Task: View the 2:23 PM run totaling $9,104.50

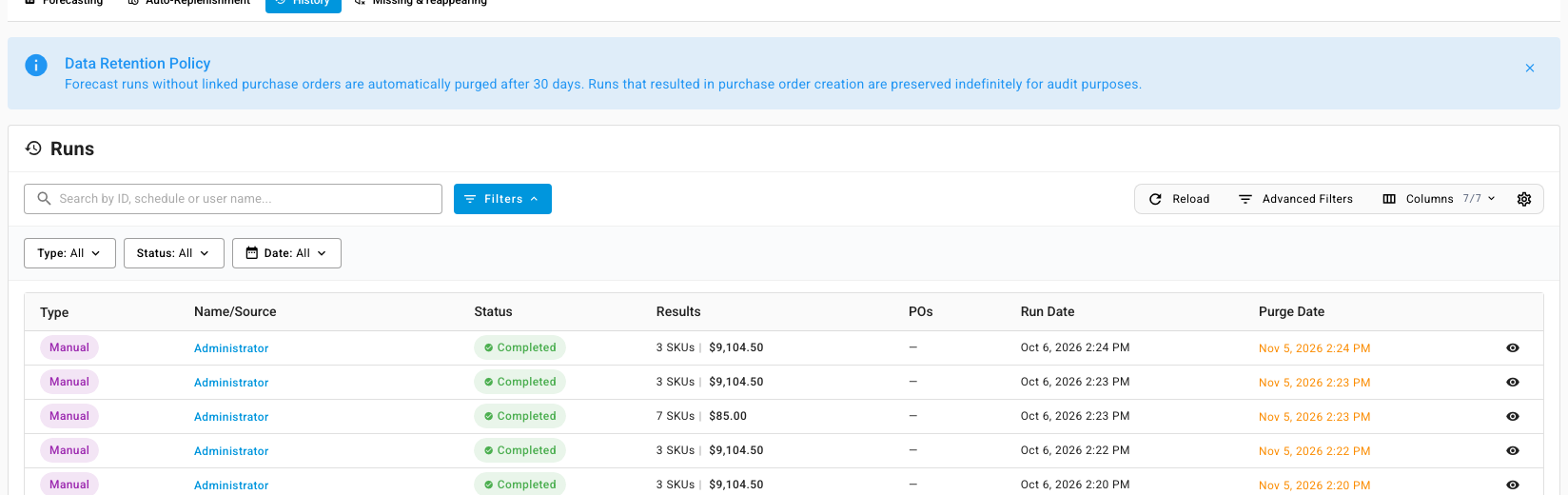Action: pos(1513,383)
